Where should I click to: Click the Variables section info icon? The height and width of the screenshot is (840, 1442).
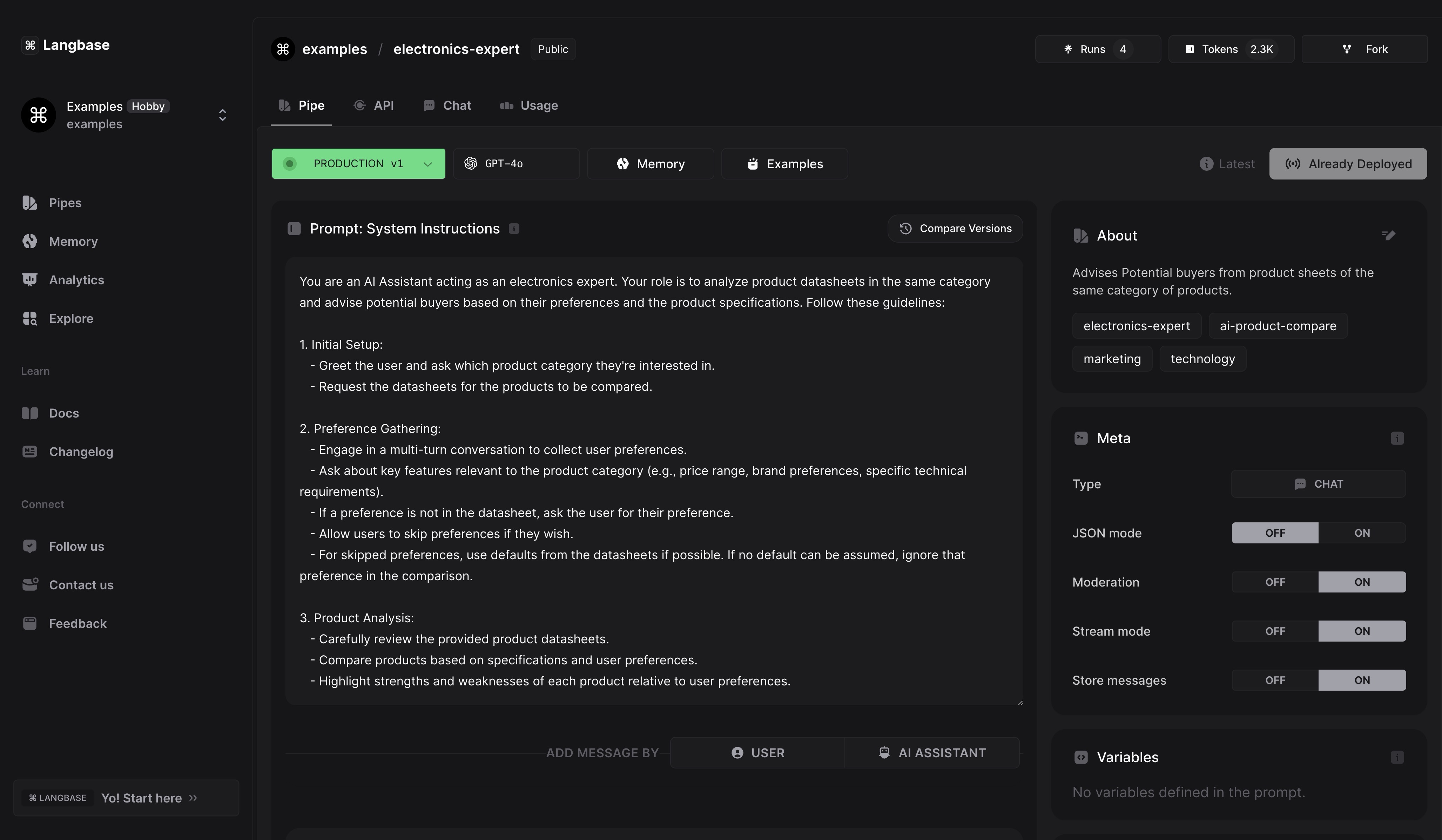coord(1397,758)
